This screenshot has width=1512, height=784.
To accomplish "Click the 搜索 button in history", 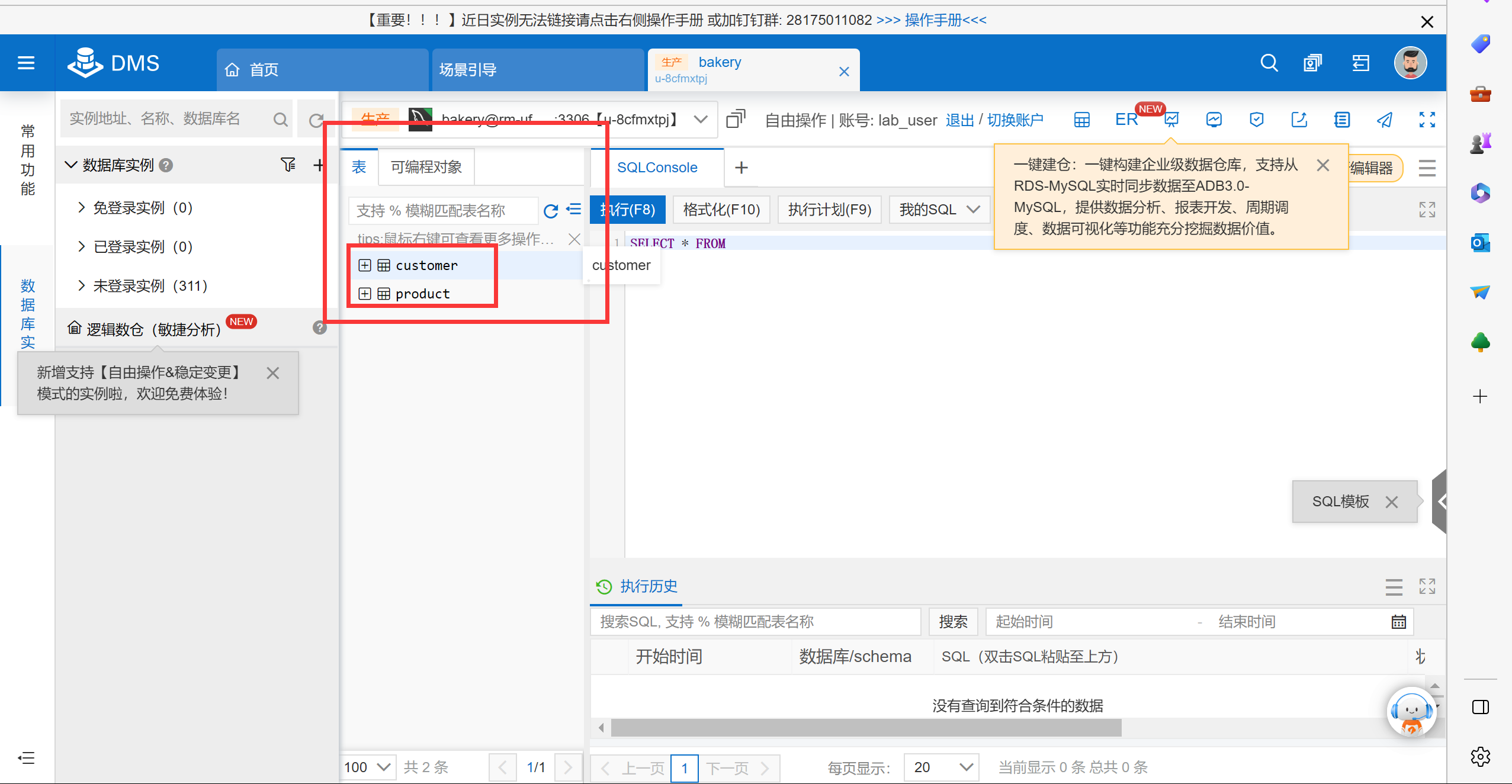I will pos(954,622).
